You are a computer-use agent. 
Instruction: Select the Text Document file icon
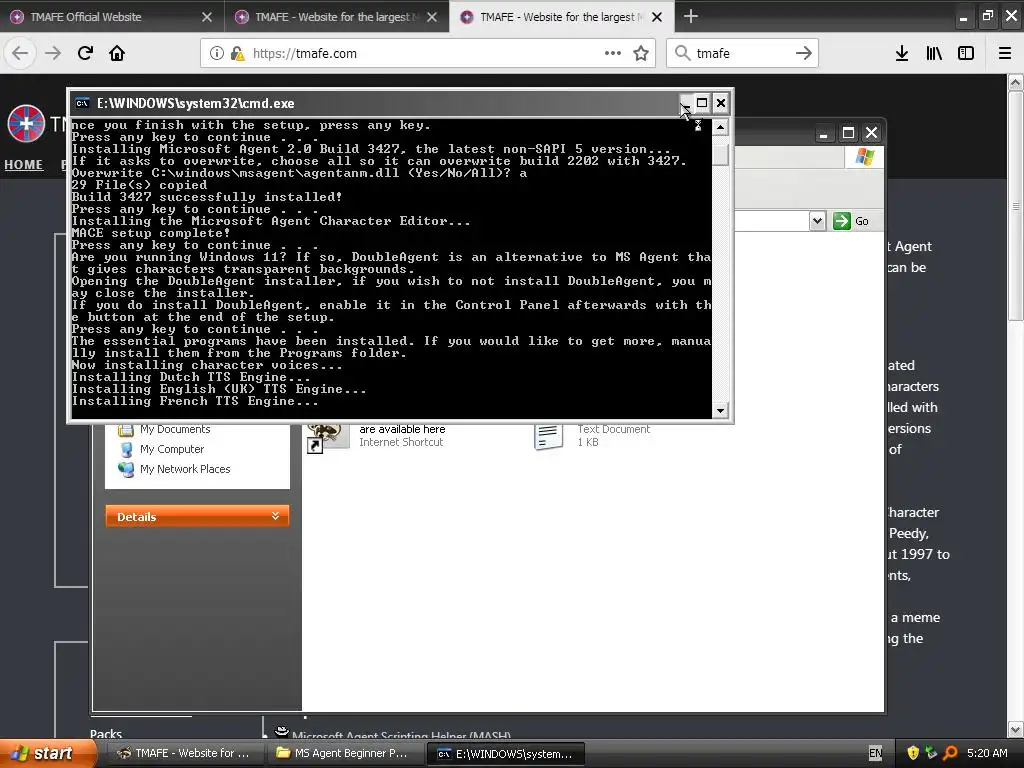point(549,436)
